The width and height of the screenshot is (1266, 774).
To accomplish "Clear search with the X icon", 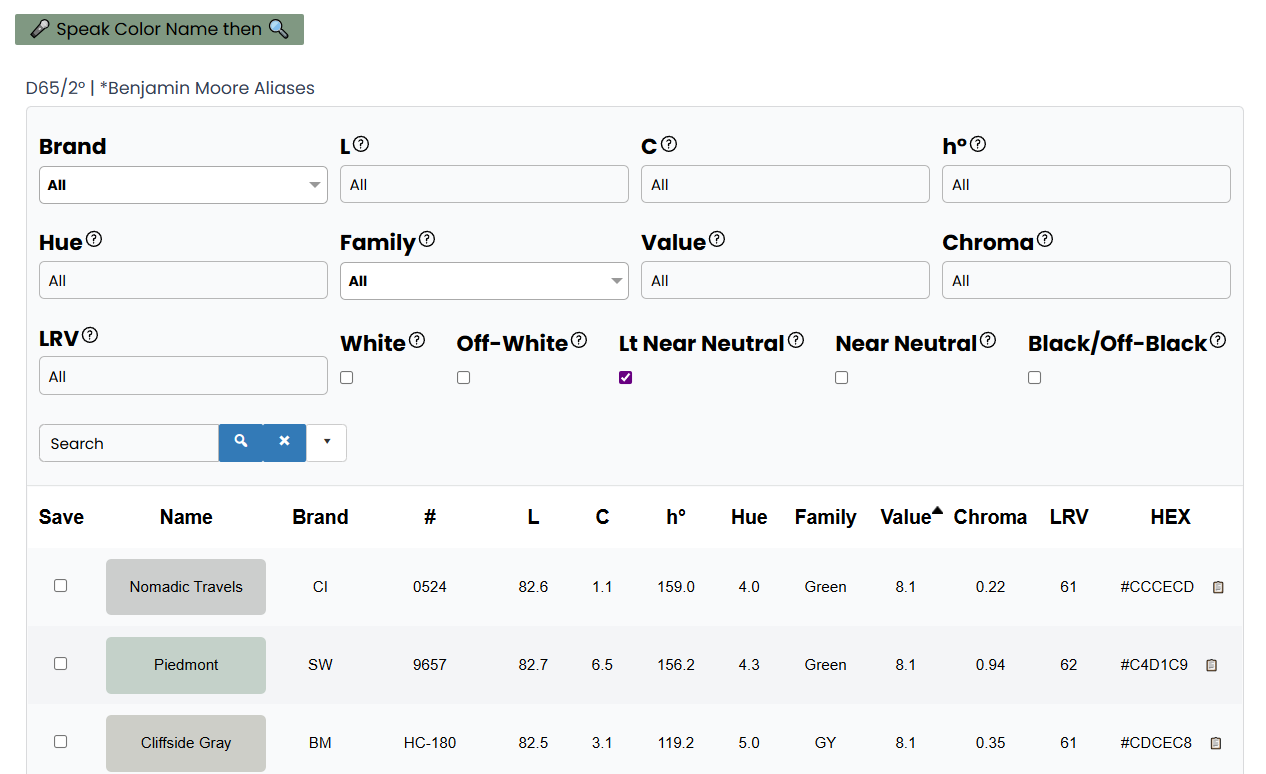I will click(285, 442).
